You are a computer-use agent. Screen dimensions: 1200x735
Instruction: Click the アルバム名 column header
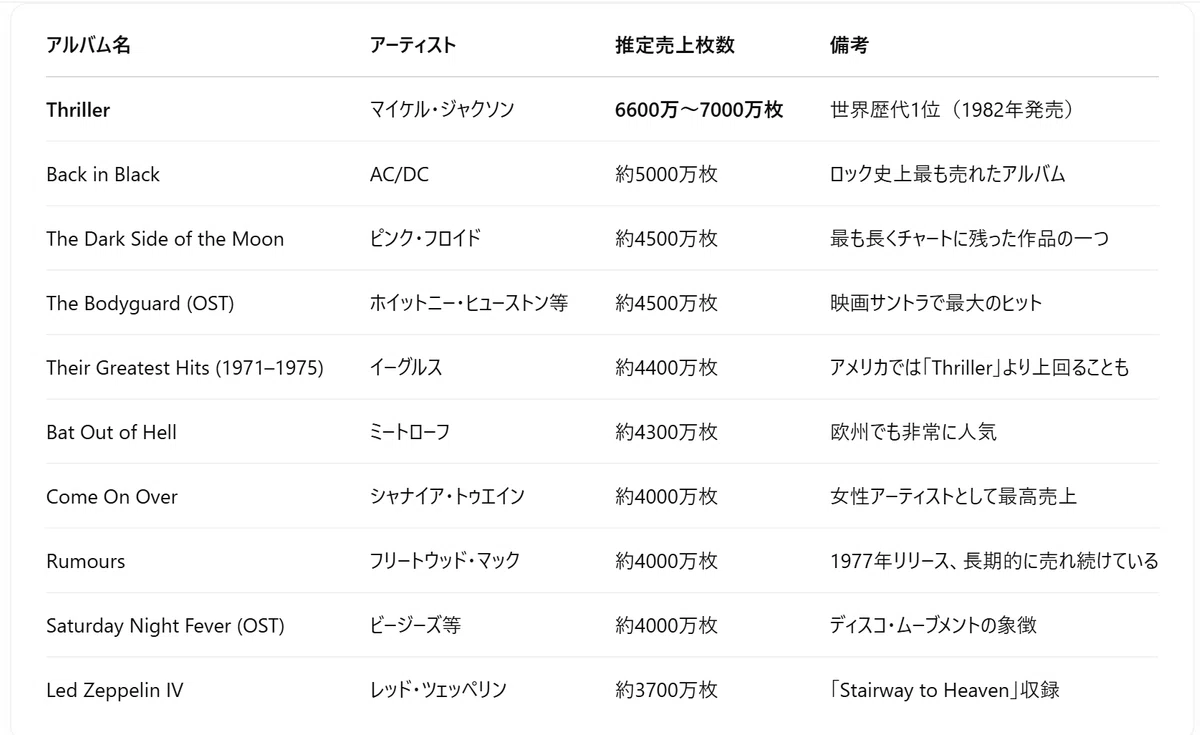(x=88, y=45)
